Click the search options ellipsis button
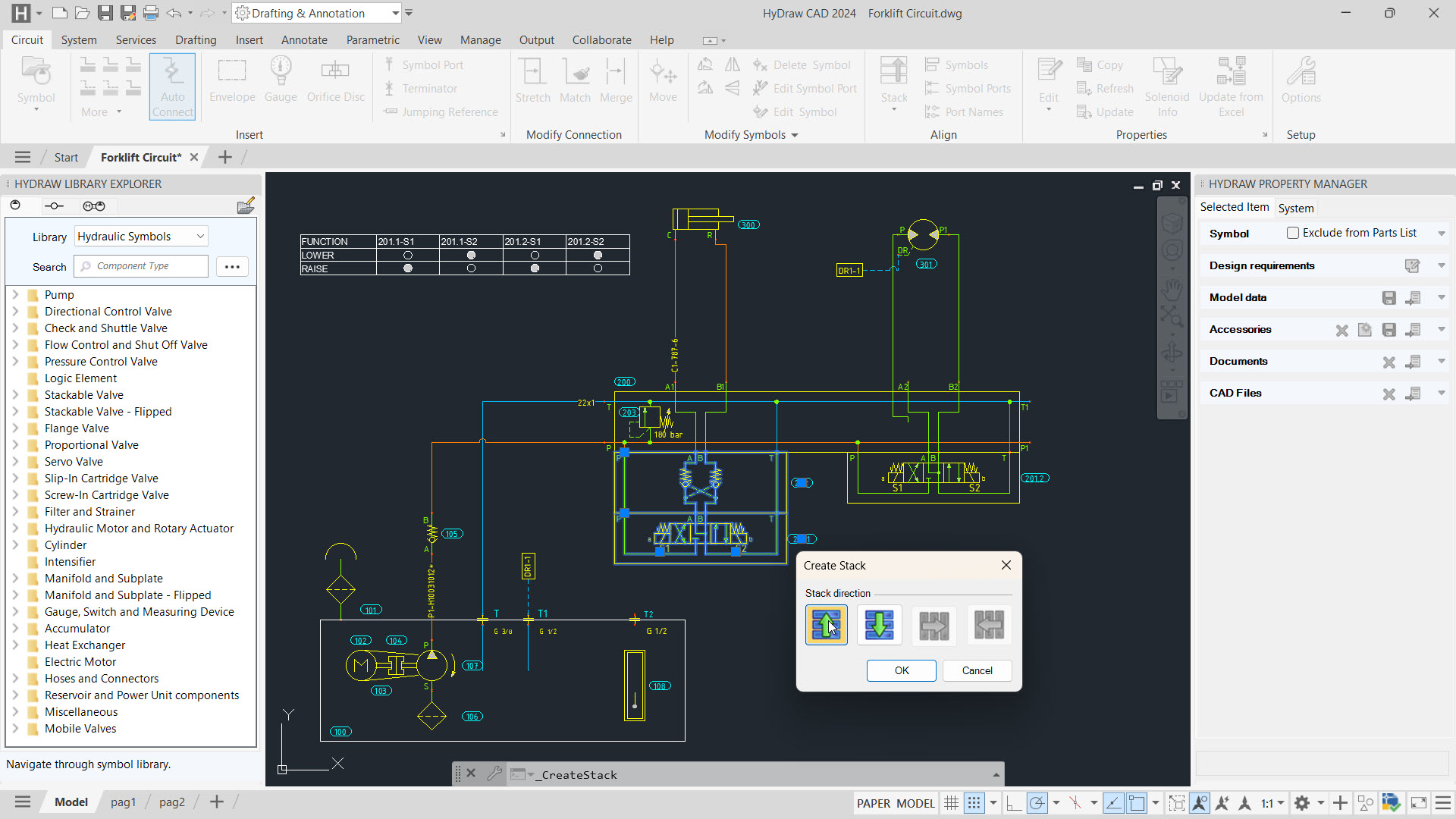1456x819 pixels. point(232,266)
